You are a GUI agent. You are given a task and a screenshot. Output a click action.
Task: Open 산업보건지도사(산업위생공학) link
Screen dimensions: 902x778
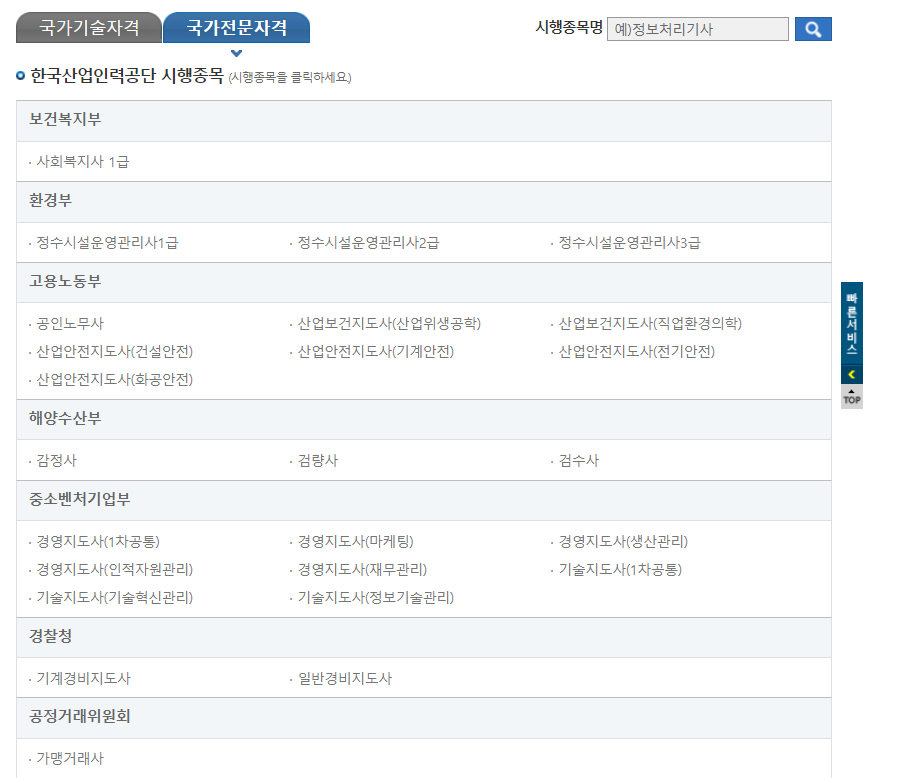pyautogui.click(x=389, y=323)
